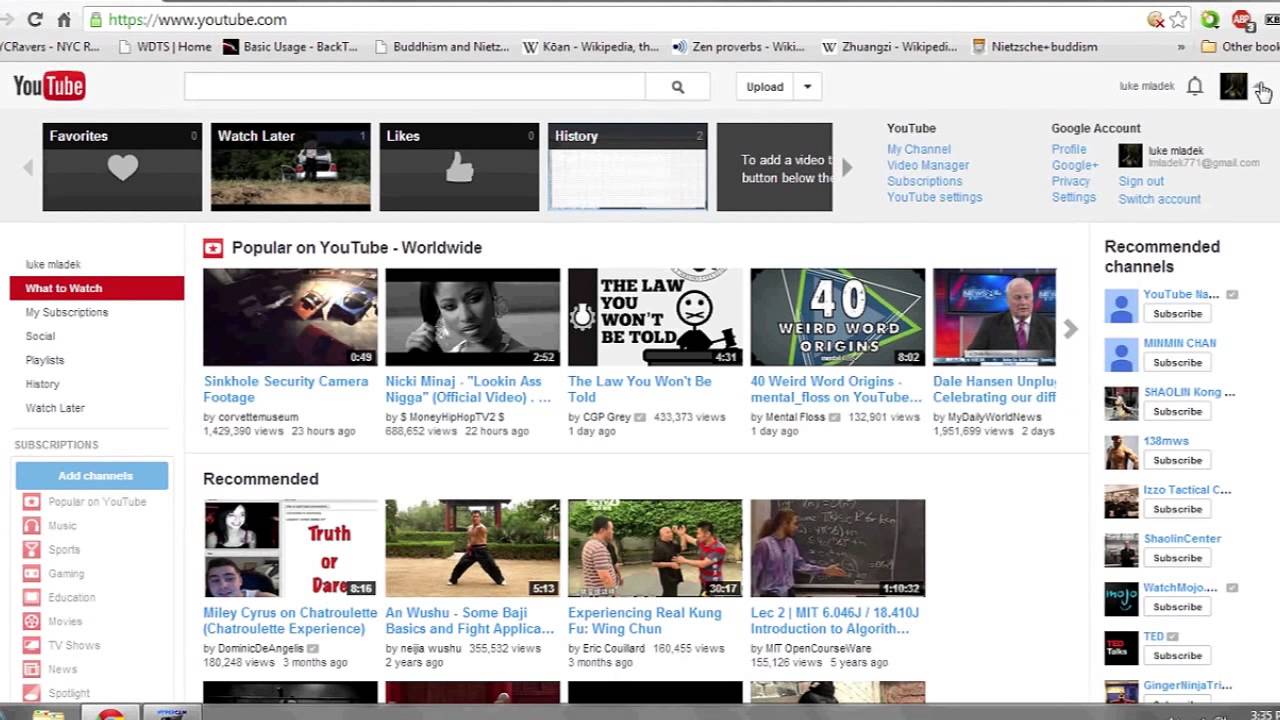Show more bookmarks with the chevron
Viewport: 1280px width, 720px height.
[x=1181, y=47]
